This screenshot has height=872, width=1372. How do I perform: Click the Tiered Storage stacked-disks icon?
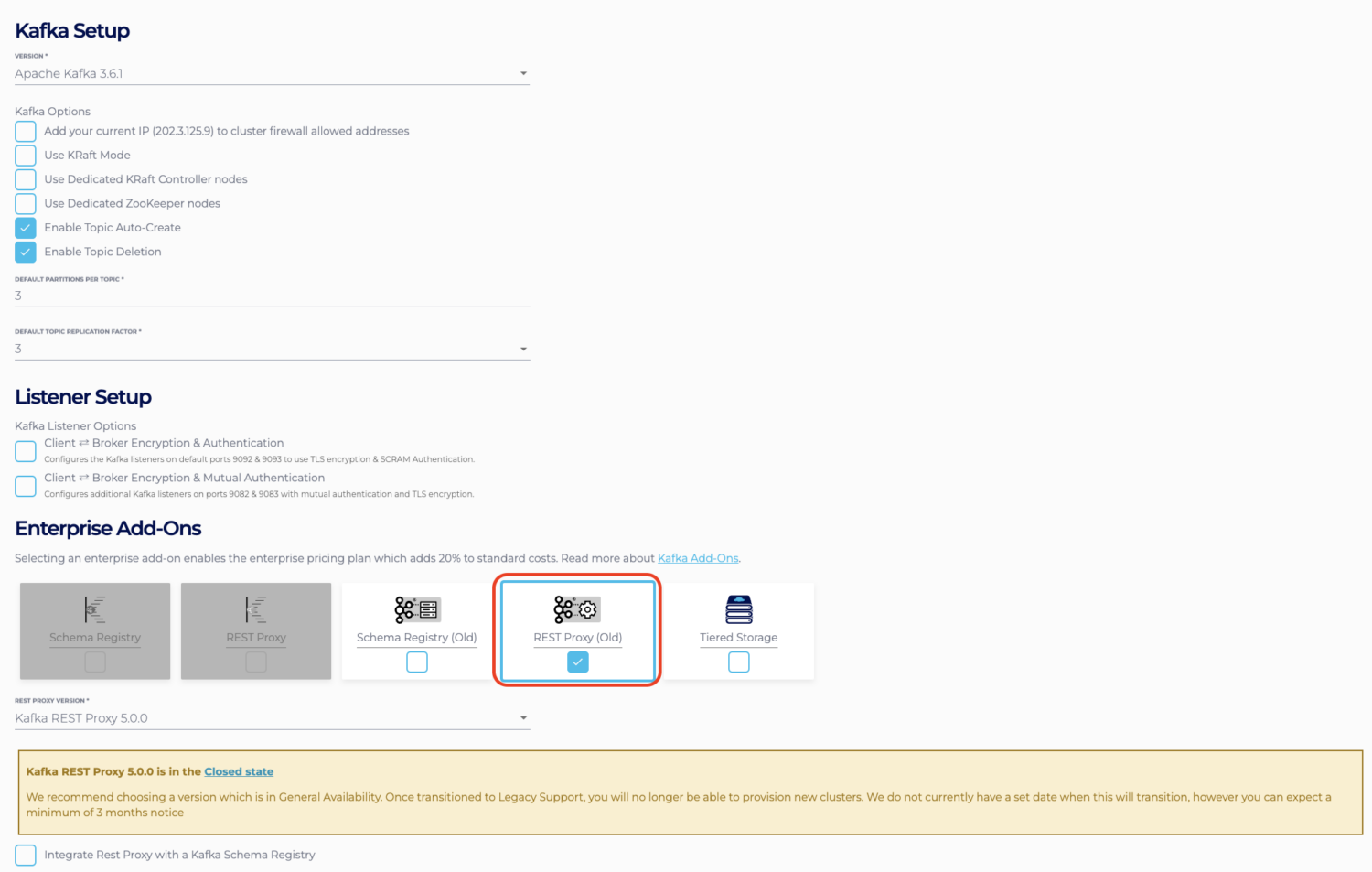[738, 608]
